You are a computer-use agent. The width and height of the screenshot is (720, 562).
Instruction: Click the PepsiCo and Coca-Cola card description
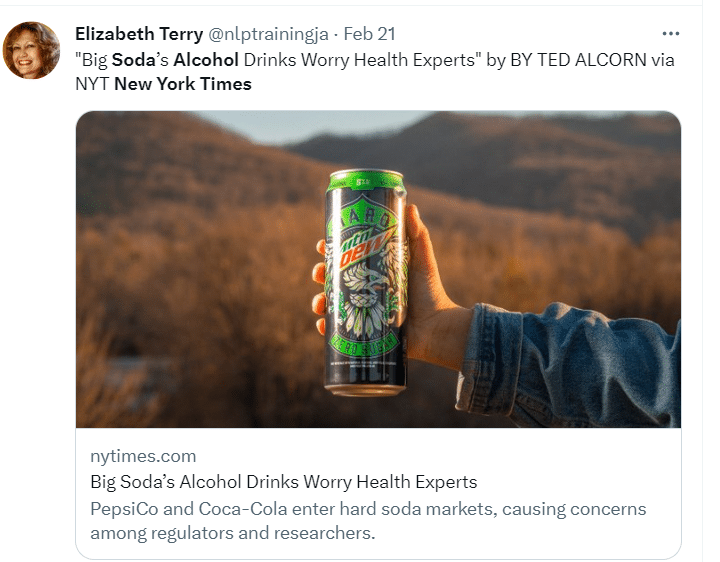[368, 521]
